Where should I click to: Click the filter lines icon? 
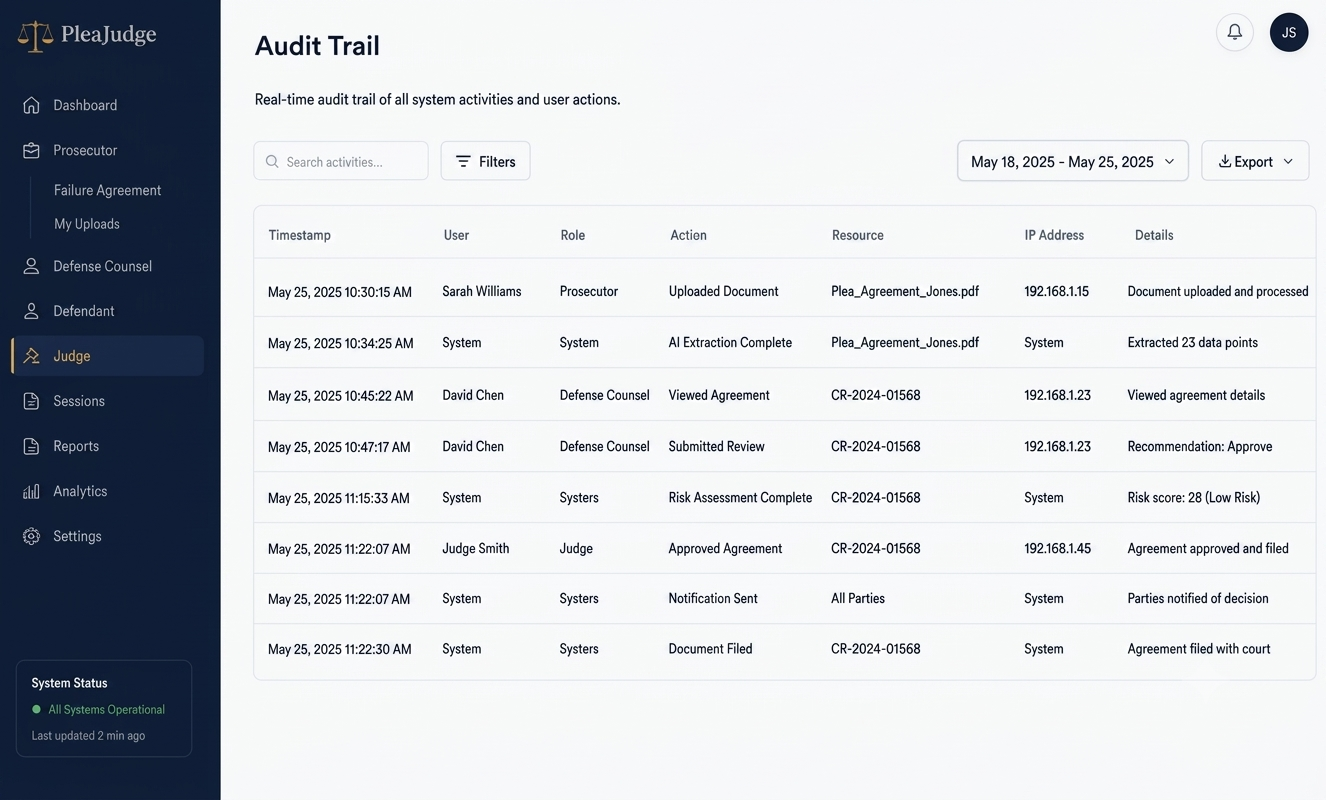click(463, 161)
